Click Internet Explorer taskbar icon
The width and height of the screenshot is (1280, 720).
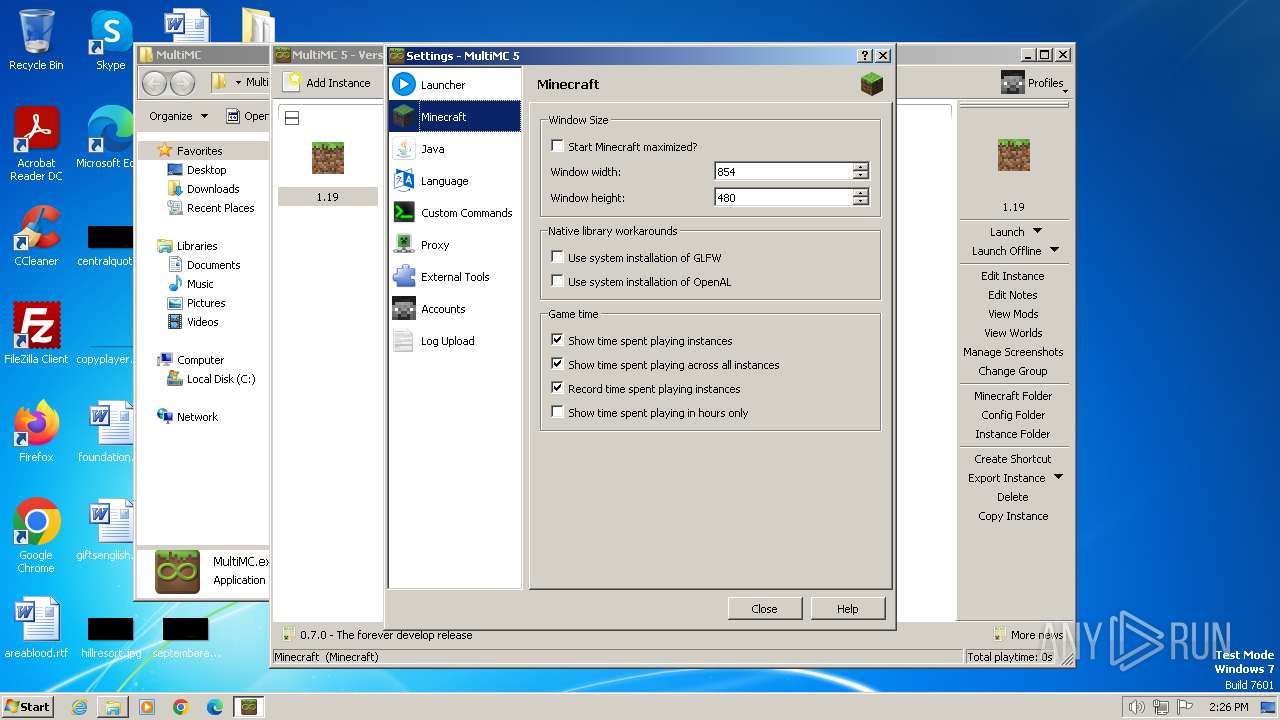coord(79,706)
